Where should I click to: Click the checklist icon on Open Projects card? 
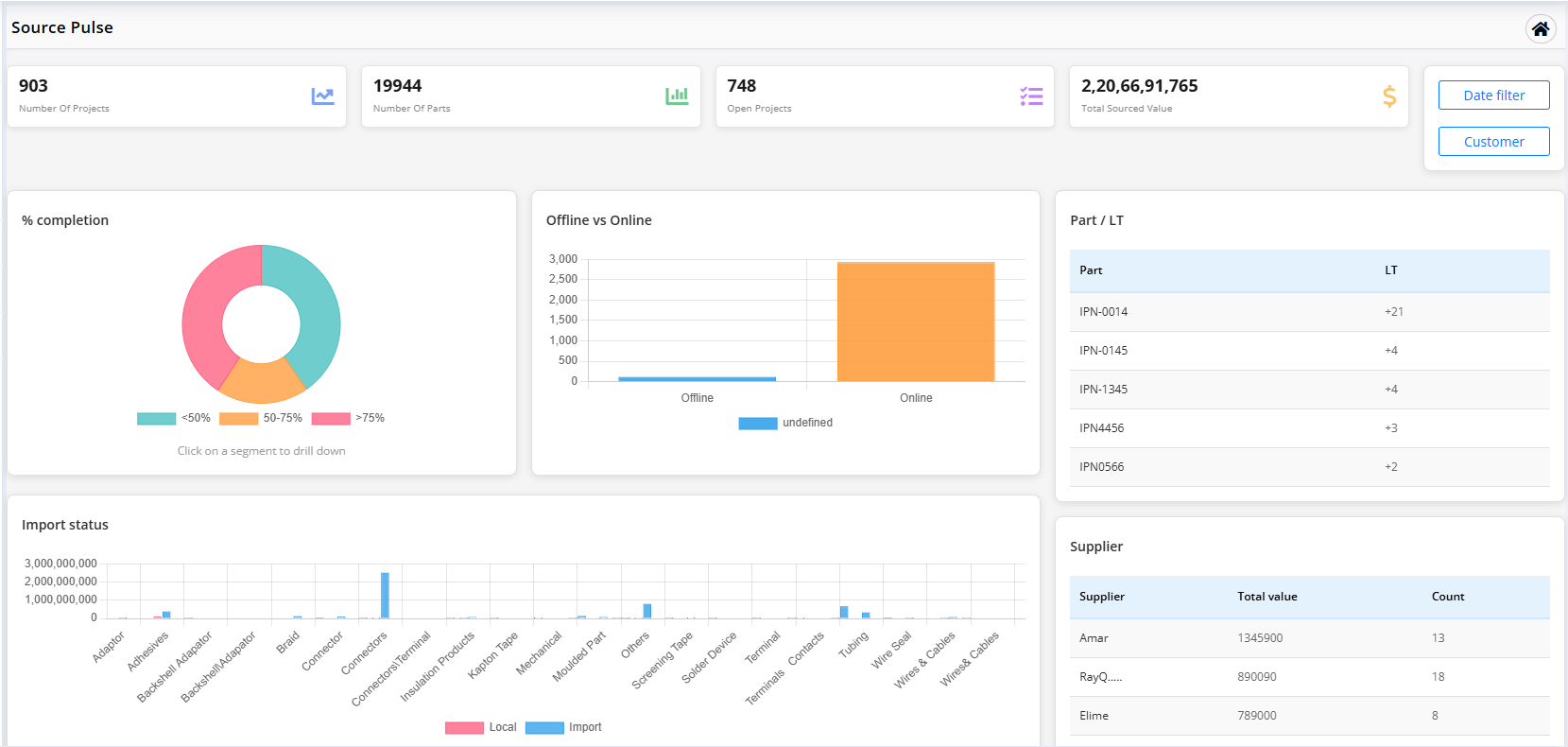(x=1031, y=96)
